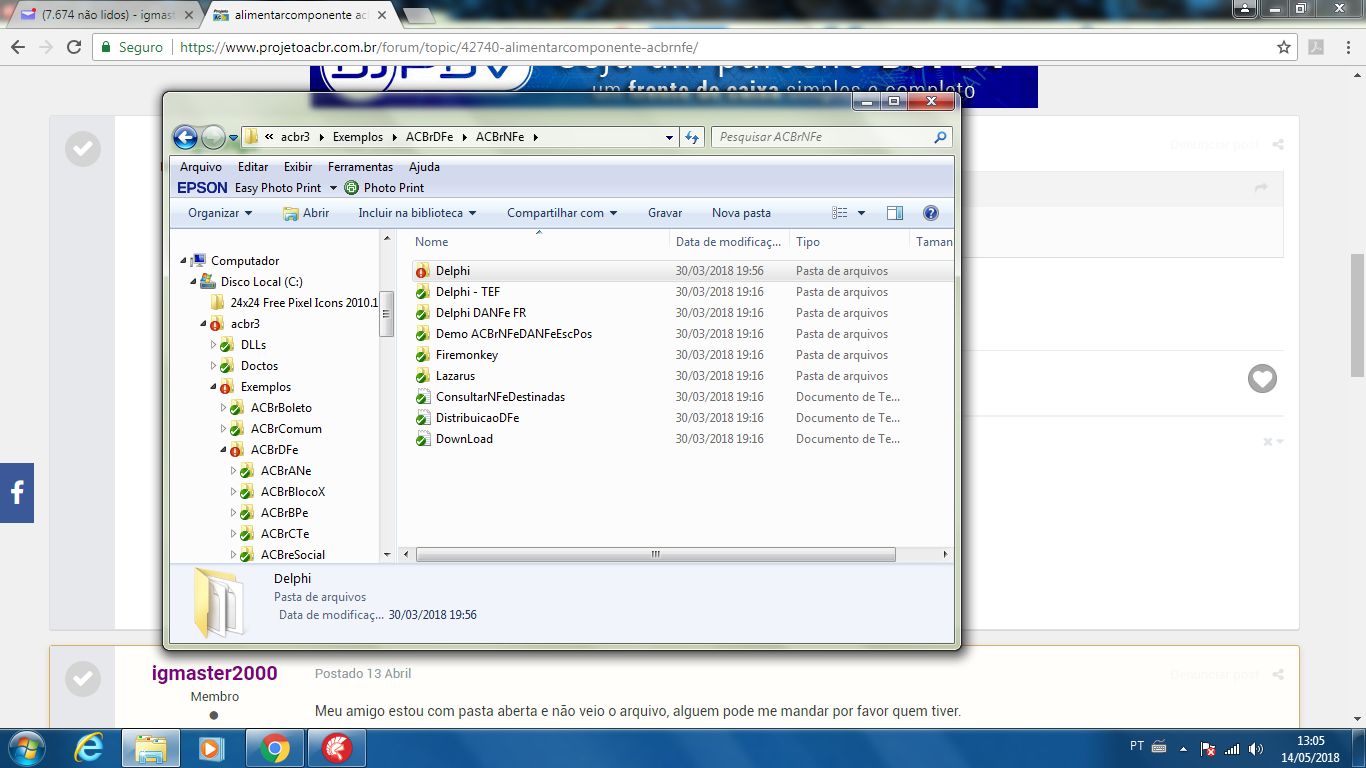Open the recent pages dropdown arrow
This screenshot has height=768, width=1366.
pyautogui.click(x=233, y=138)
